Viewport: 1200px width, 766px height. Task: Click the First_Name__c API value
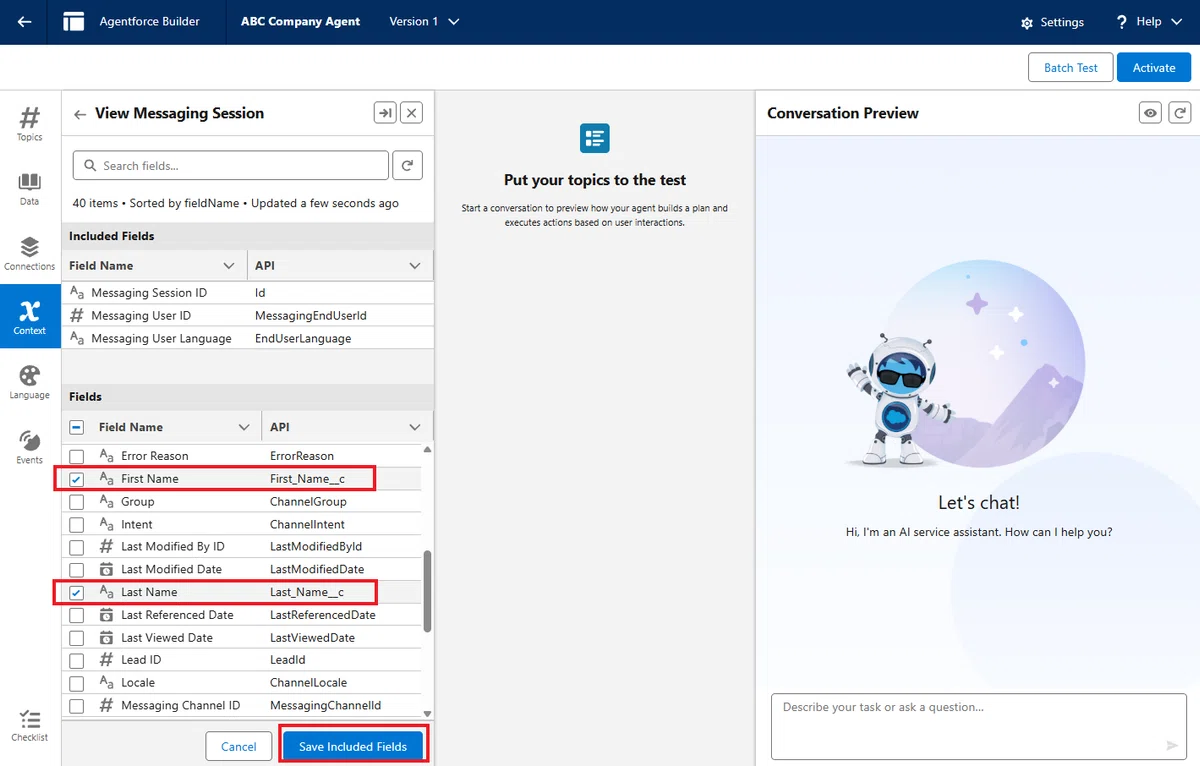[x=307, y=479]
